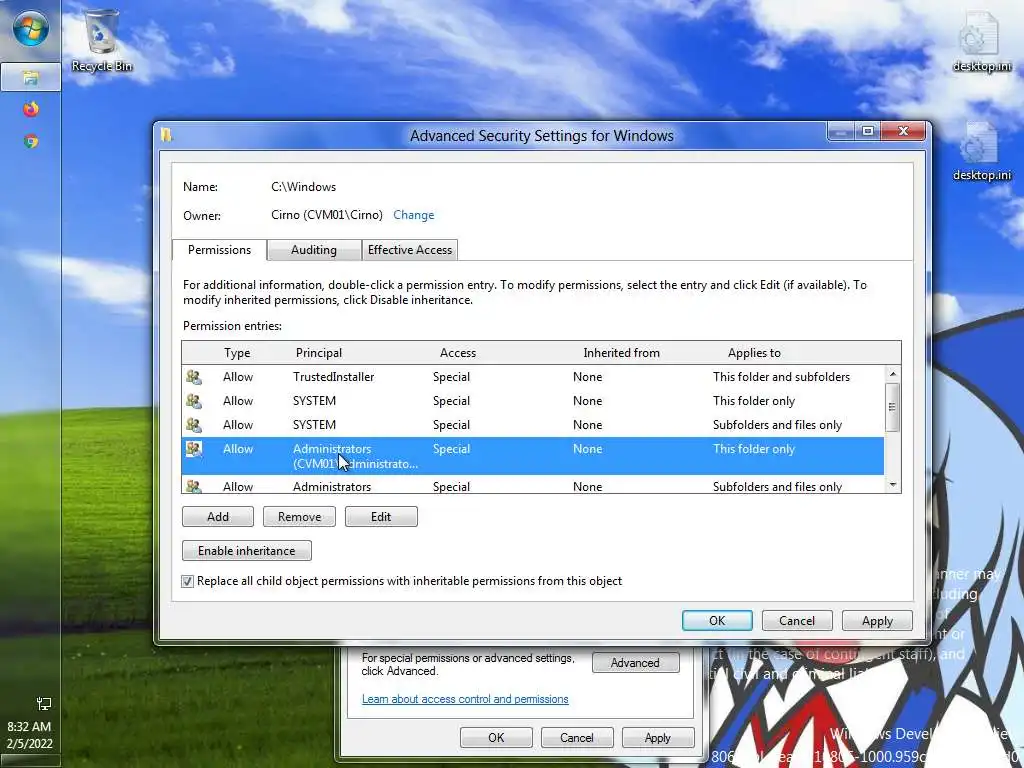Sort by the Inherited from column header
Viewport: 1024px width, 768px height.
pos(621,353)
